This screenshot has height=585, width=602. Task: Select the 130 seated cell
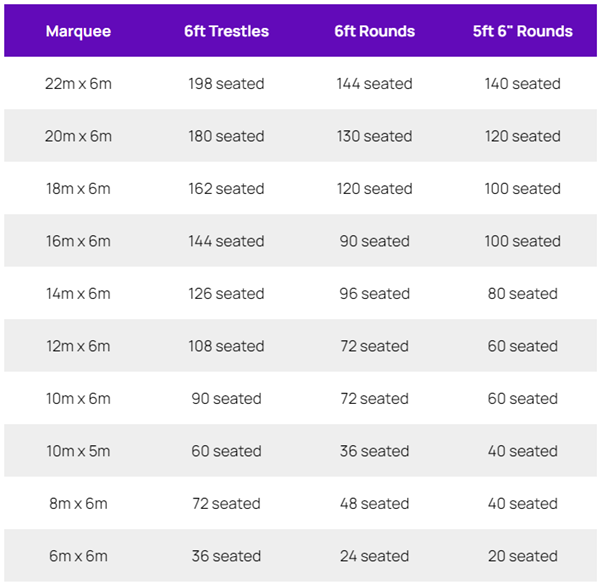(374, 136)
